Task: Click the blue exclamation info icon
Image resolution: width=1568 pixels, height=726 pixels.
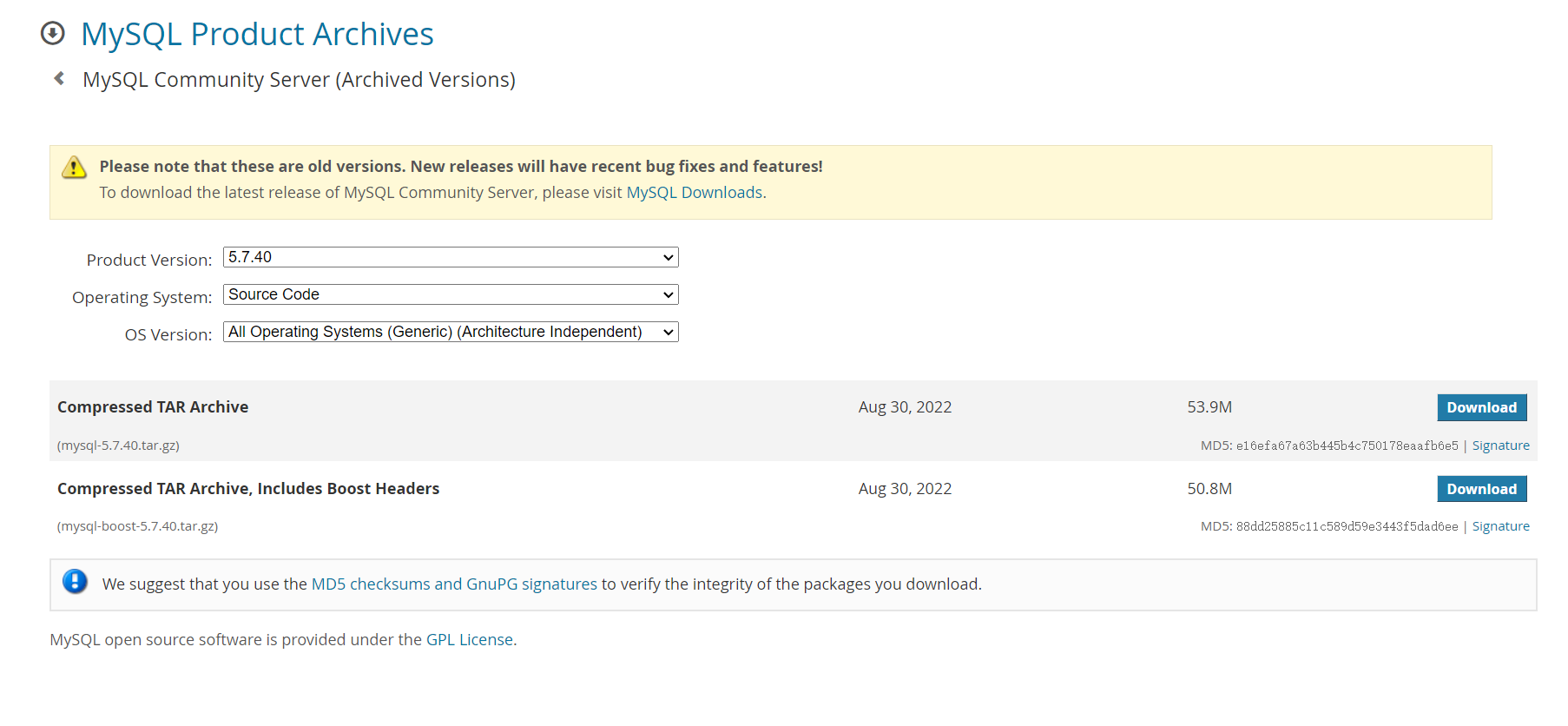Action: [75, 581]
